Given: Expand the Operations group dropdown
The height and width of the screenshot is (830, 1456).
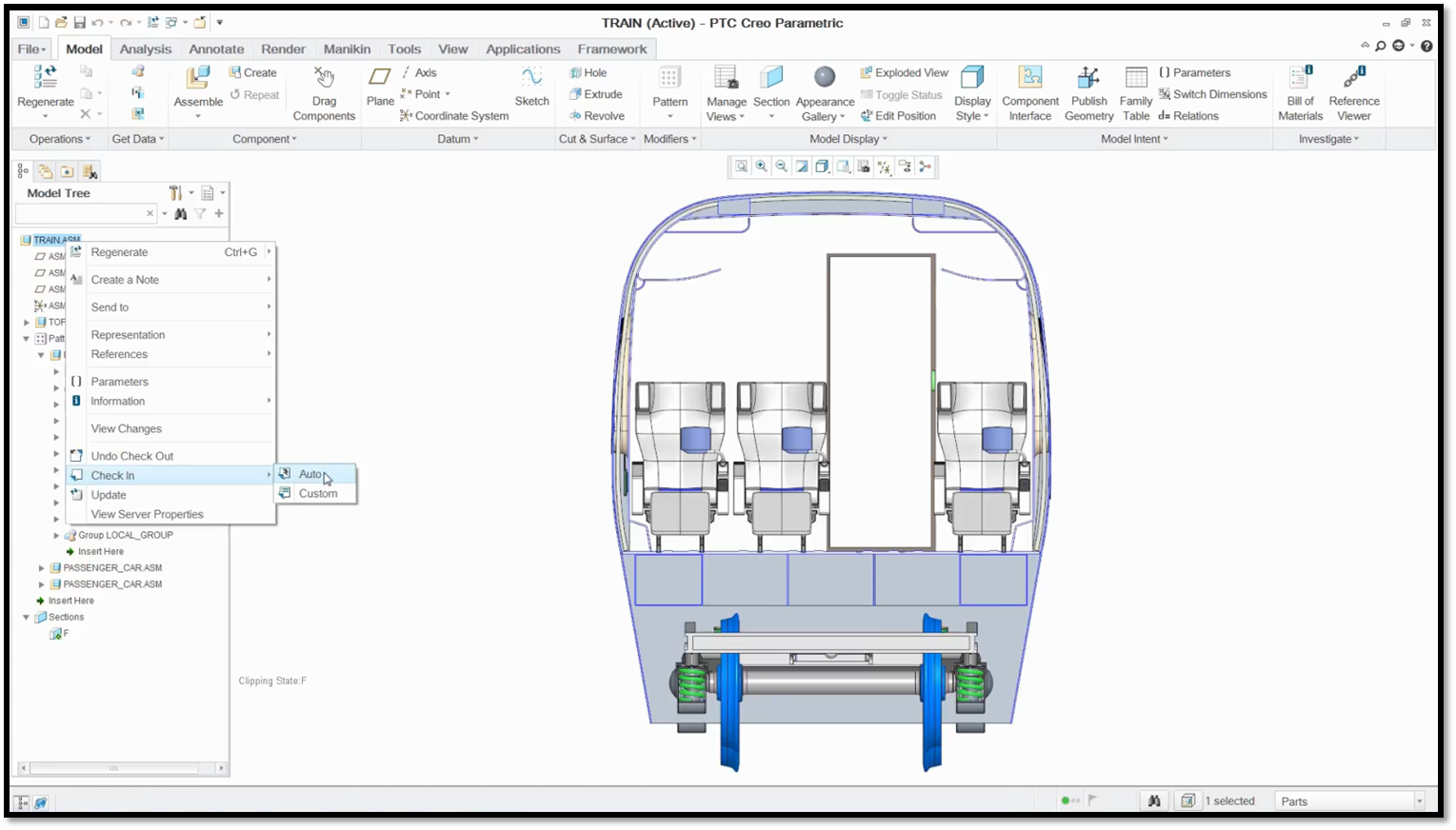Looking at the screenshot, I should coord(60,139).
